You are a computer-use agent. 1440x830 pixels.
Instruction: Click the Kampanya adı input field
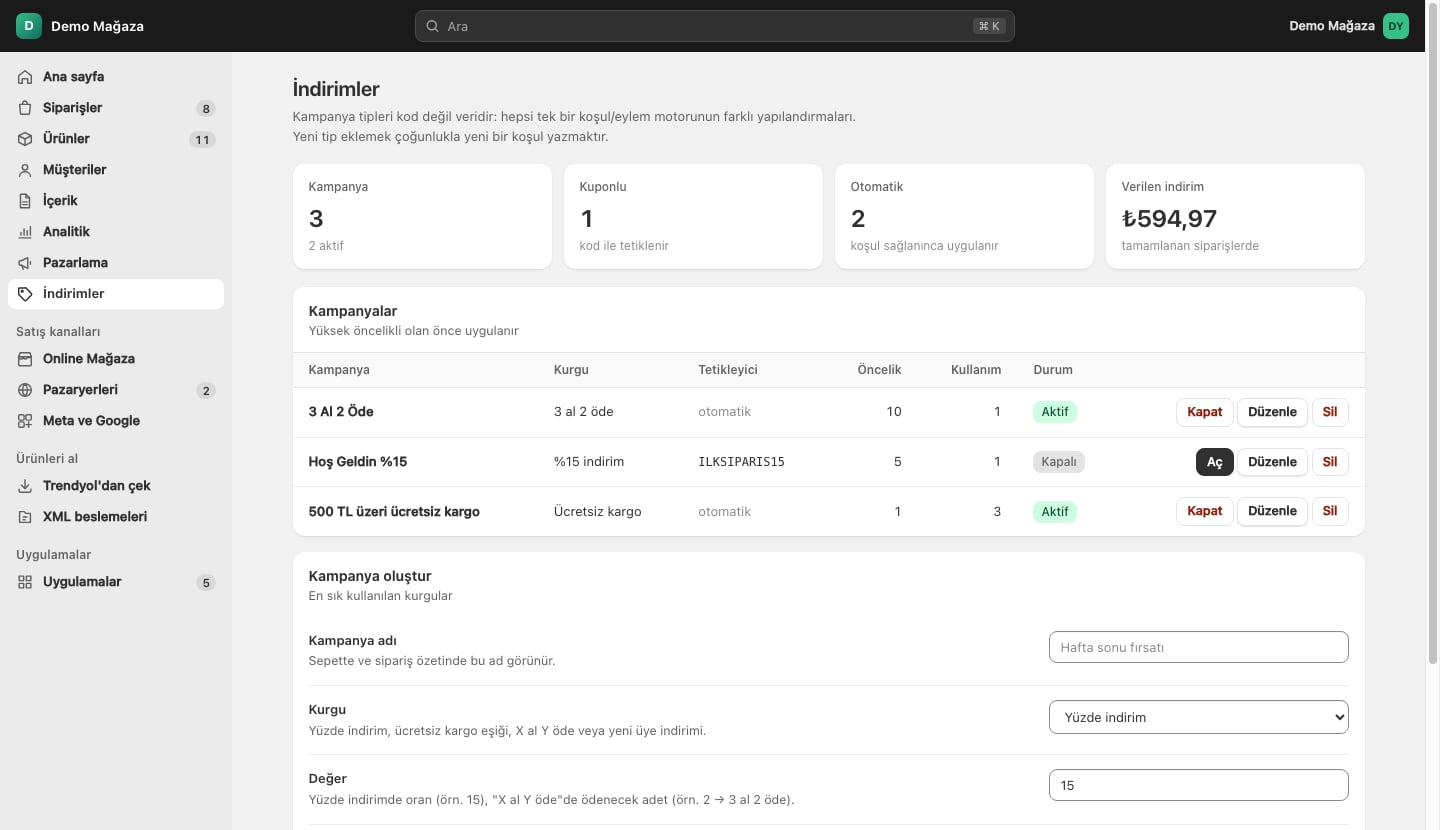1199,647
